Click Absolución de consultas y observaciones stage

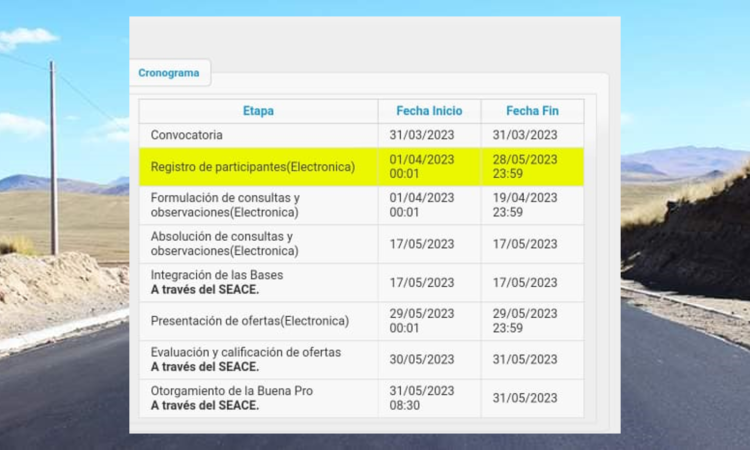click(223, 244)
